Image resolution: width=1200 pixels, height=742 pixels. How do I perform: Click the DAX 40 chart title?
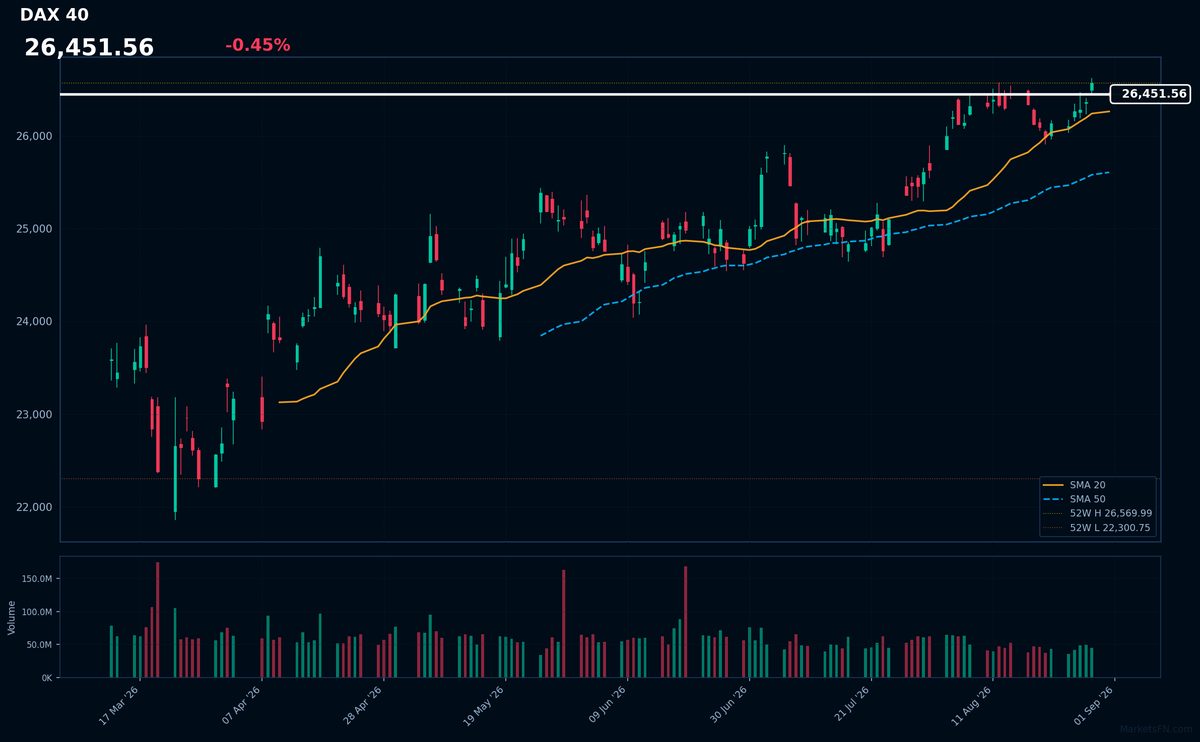click(54, 15)
